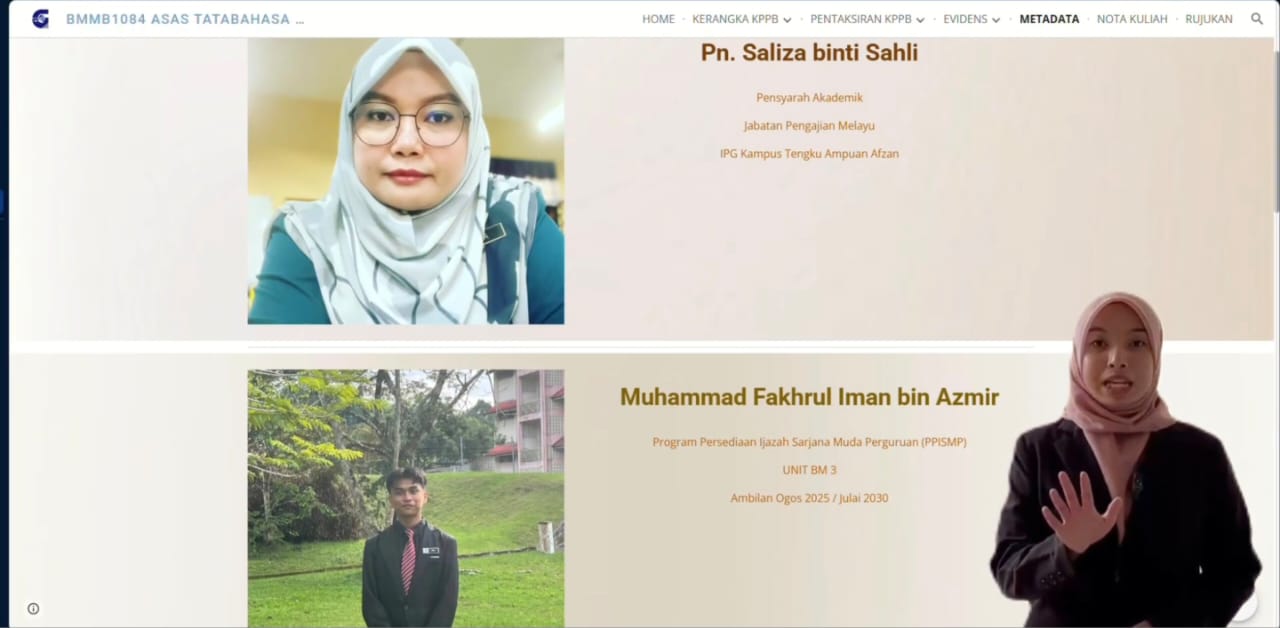This screenshot has height=628, width=1280.
Task: Open the RUJUKAN page
Action: (x=1209, y=19)
